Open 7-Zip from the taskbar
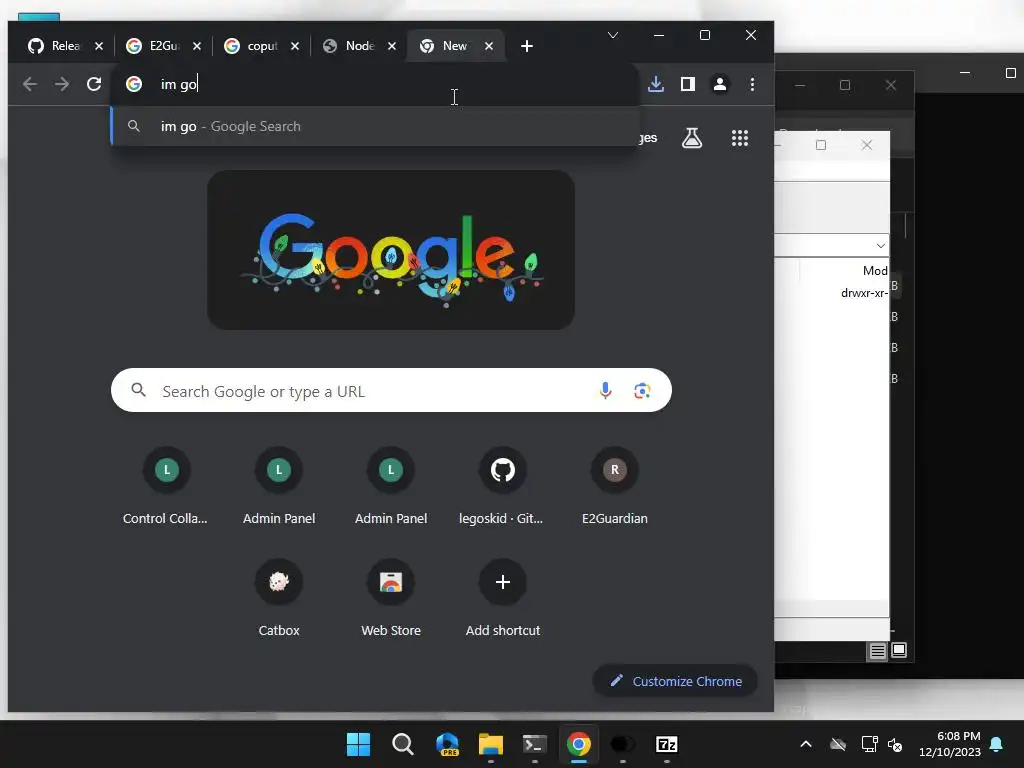Image resolution: width=1024 pixels, height=768 pixels. pos(666,744)
